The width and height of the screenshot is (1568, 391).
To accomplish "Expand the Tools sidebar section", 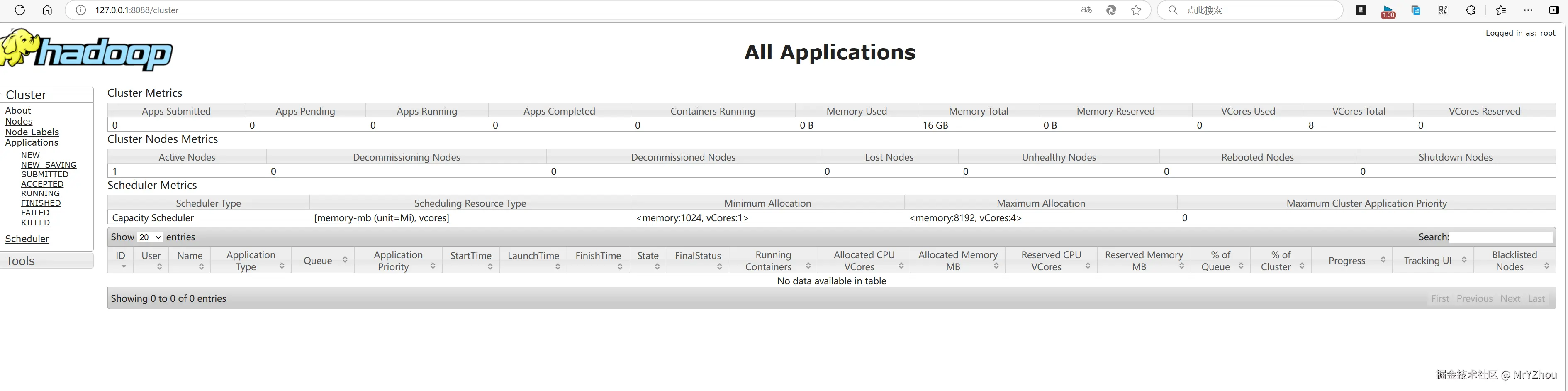I will (47, 261).
